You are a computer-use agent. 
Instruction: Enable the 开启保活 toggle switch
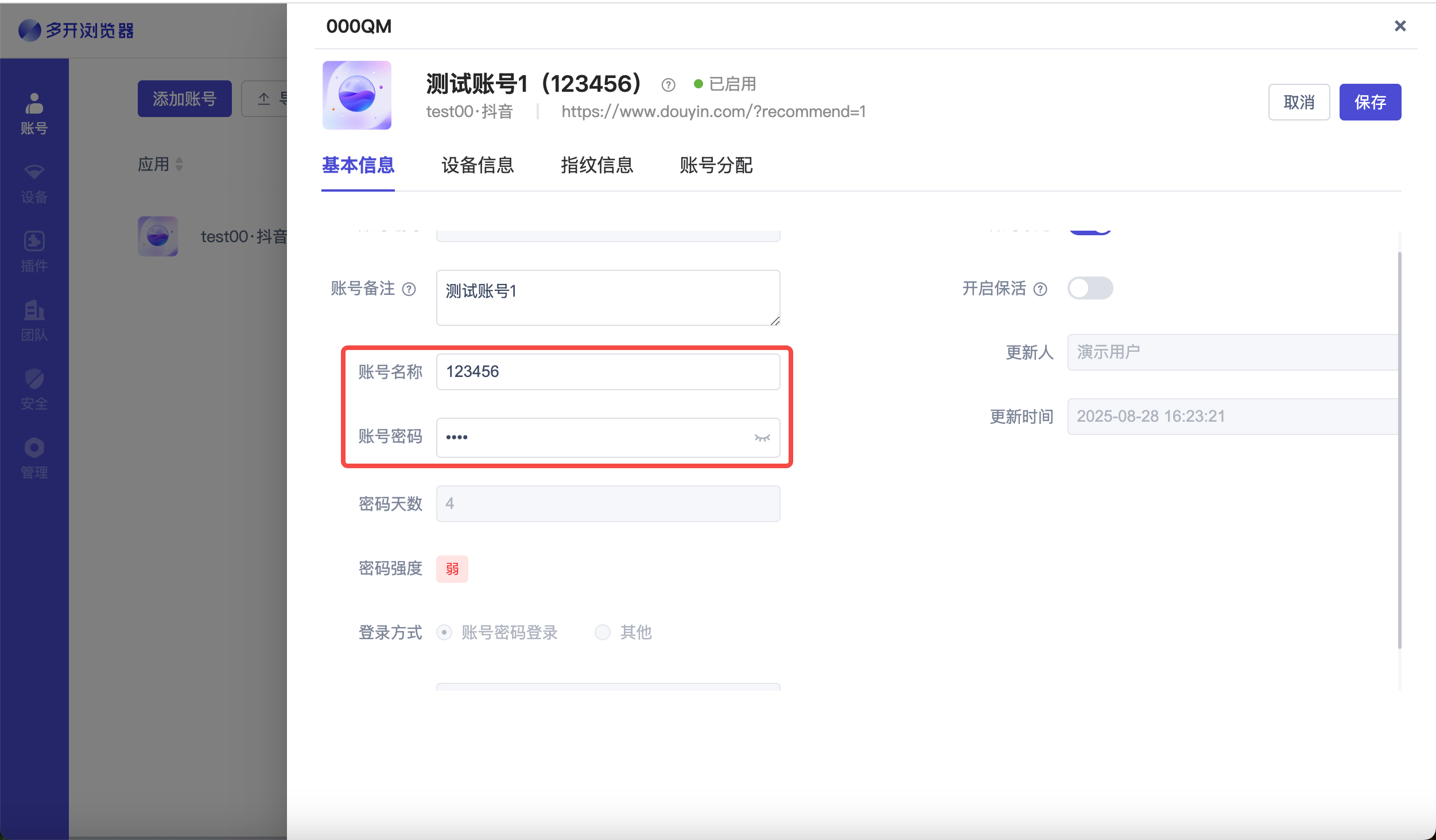pyautogui.click(x=1089, y=288)
